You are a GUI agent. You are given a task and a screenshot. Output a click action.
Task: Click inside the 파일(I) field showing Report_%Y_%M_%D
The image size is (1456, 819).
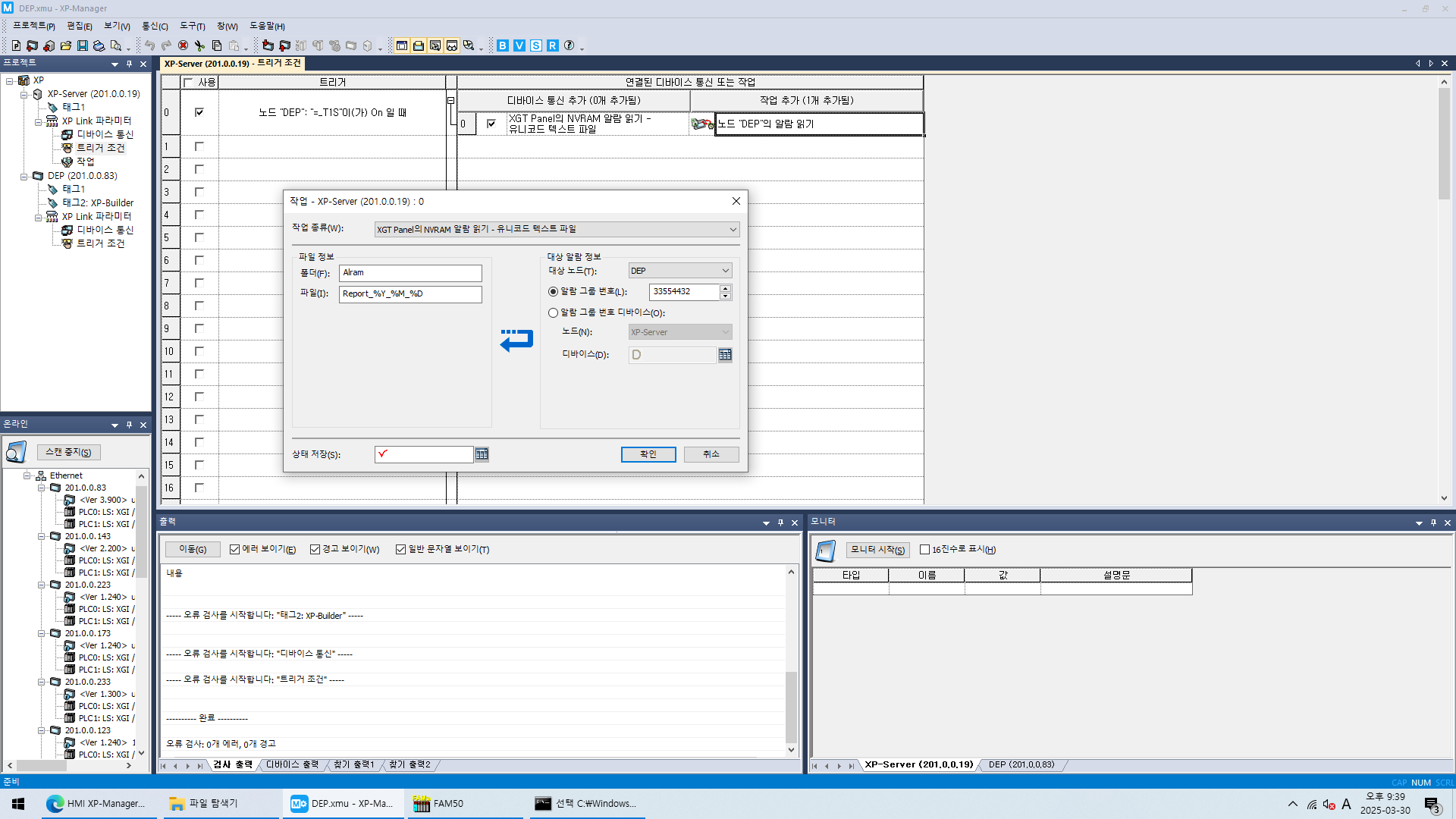point(409,294)
